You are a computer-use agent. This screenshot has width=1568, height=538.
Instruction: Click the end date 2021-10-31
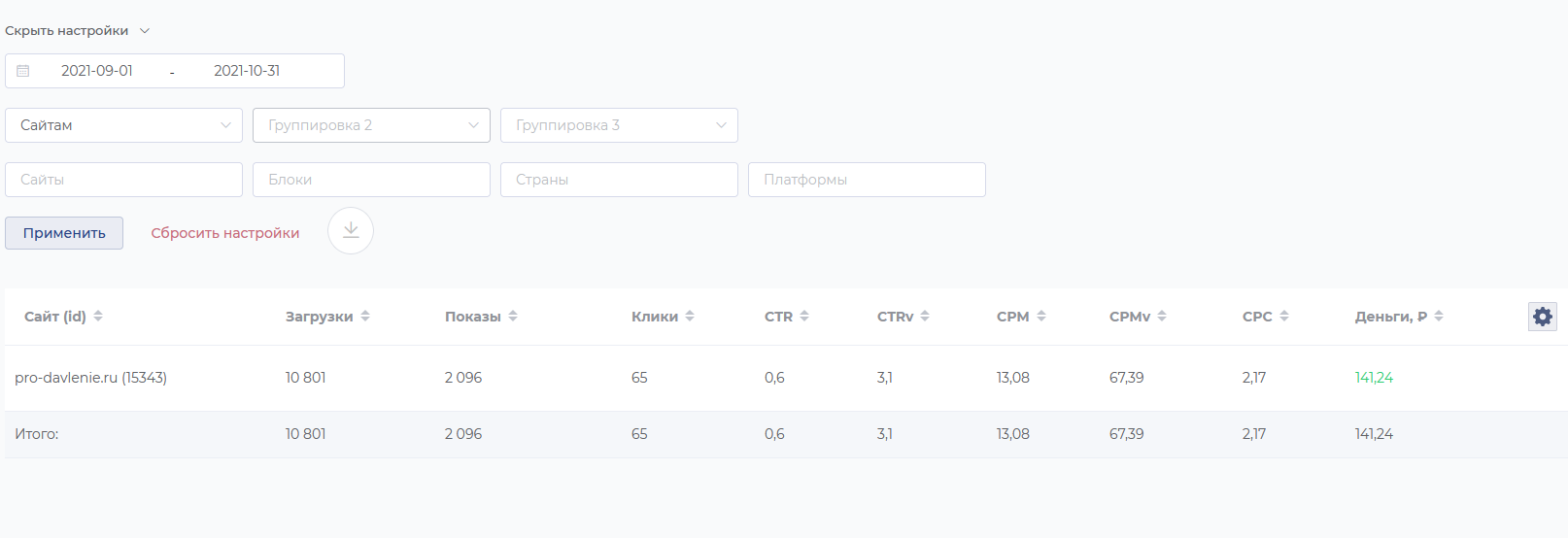point(247,71)
